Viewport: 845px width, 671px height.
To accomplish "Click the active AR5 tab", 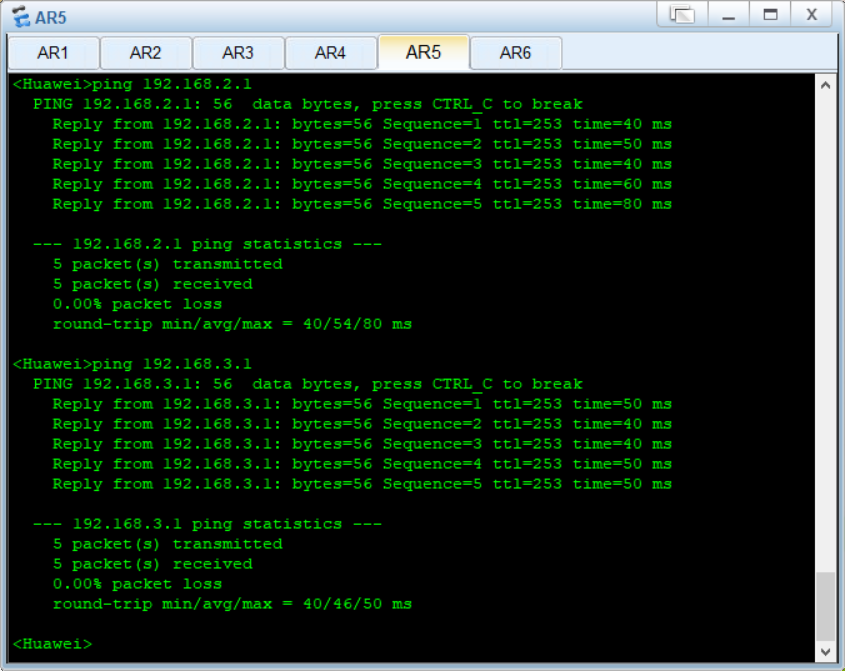I will coord(424,52).
